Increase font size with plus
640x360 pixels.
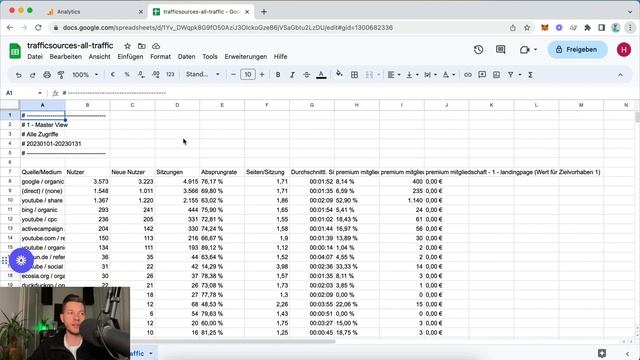click(262, 74)
